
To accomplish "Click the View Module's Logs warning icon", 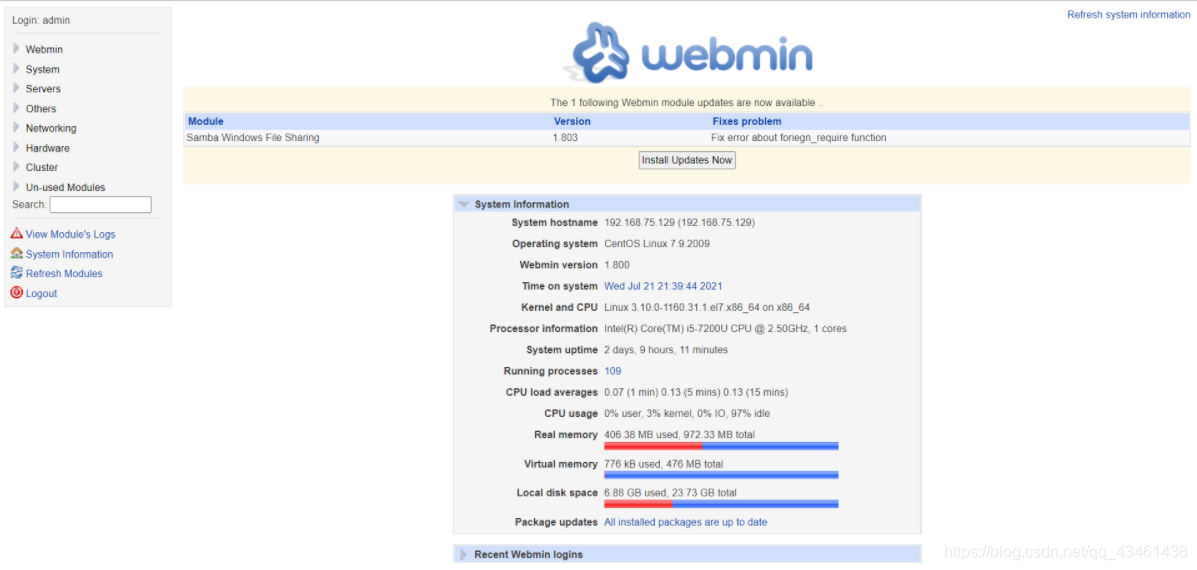I will point(17,233).
